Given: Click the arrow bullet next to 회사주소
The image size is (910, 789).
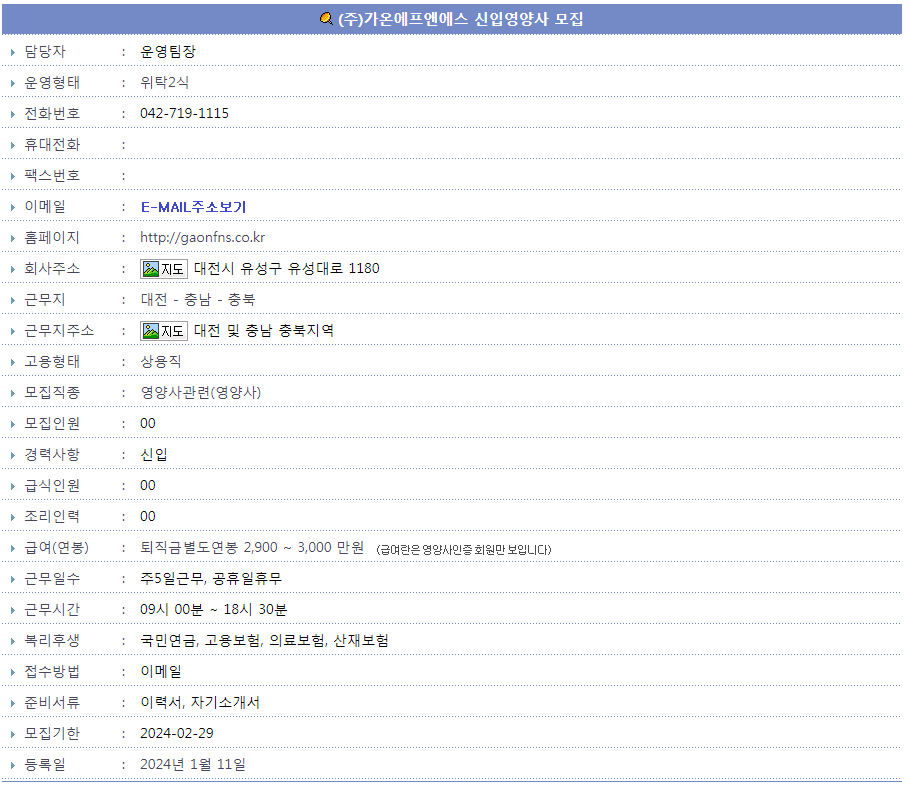Looking at the screenshot, I should tap(12, 269).
